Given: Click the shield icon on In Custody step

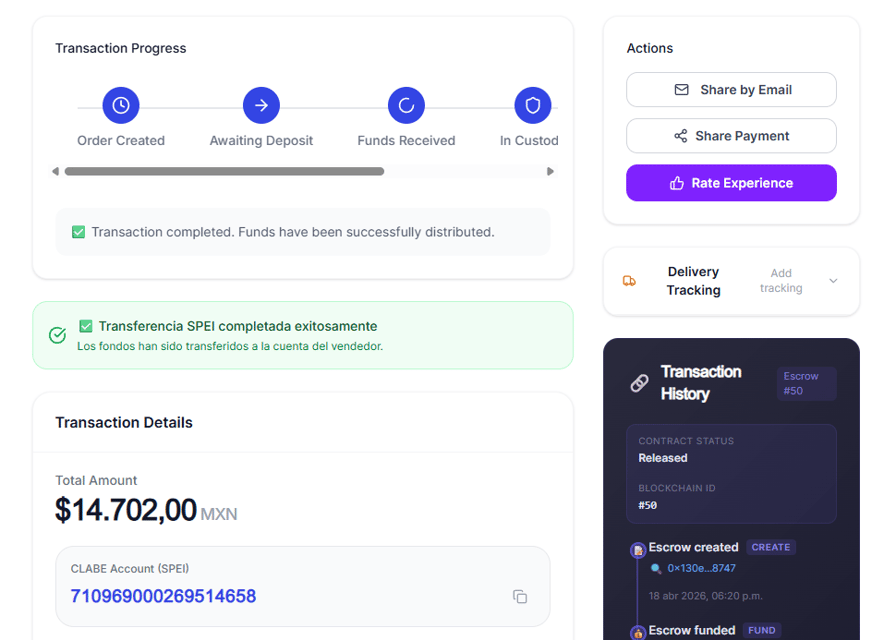Looking at the screenshot, I should coord(533,105).
